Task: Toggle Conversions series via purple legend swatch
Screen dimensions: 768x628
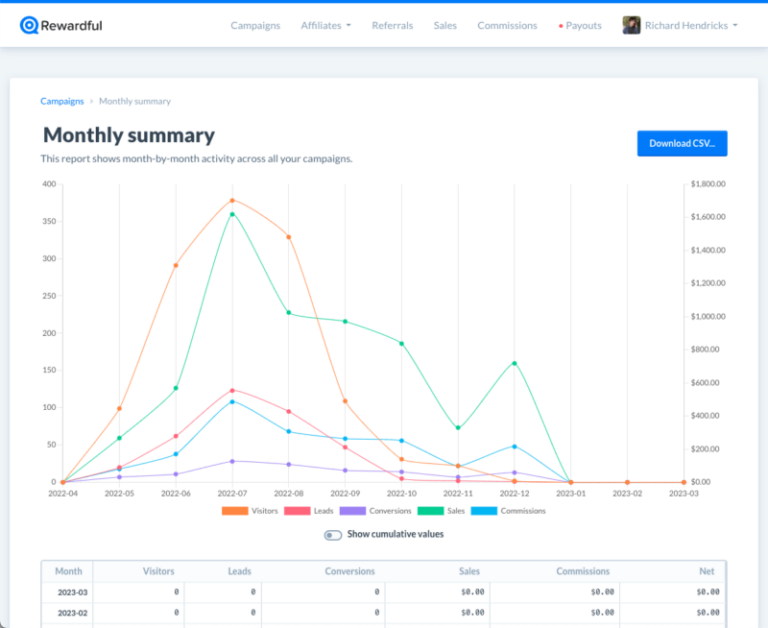Action: (x=352, y=511)
